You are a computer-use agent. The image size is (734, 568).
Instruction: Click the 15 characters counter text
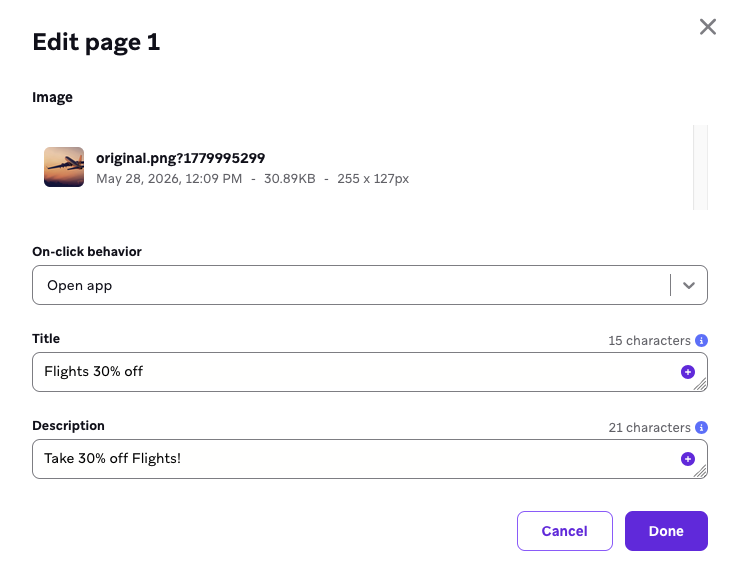coord(649,340)
